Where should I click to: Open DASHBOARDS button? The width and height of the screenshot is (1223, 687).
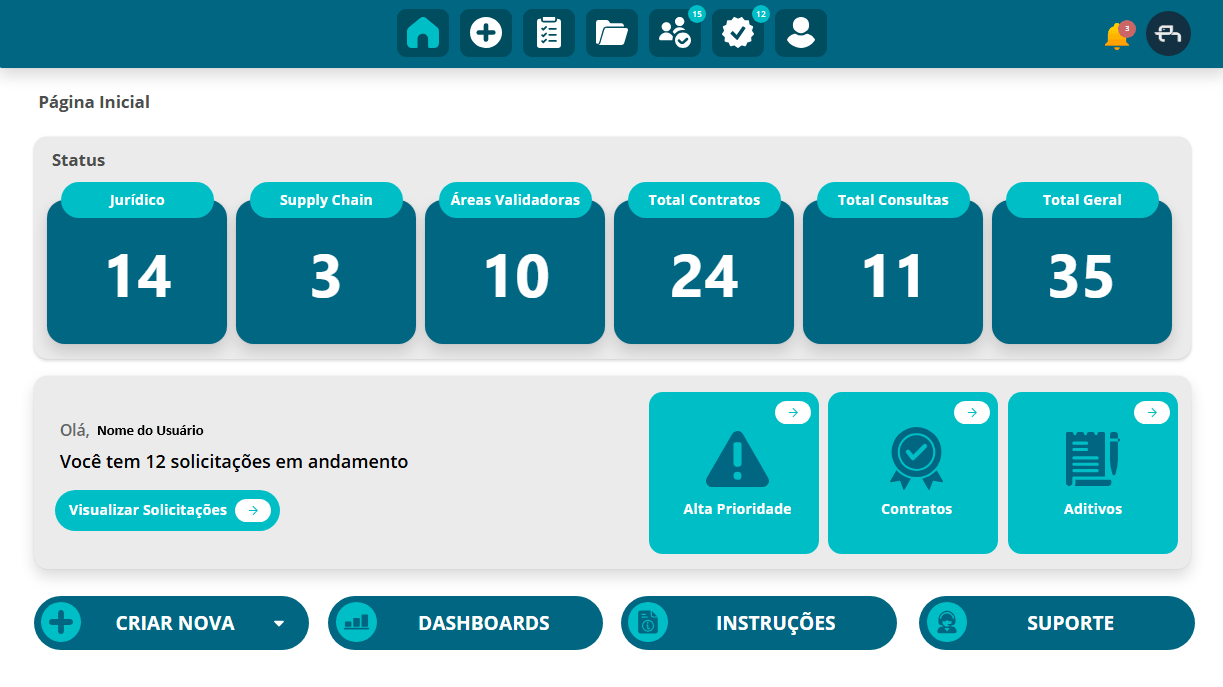click(x=465, y=623)
